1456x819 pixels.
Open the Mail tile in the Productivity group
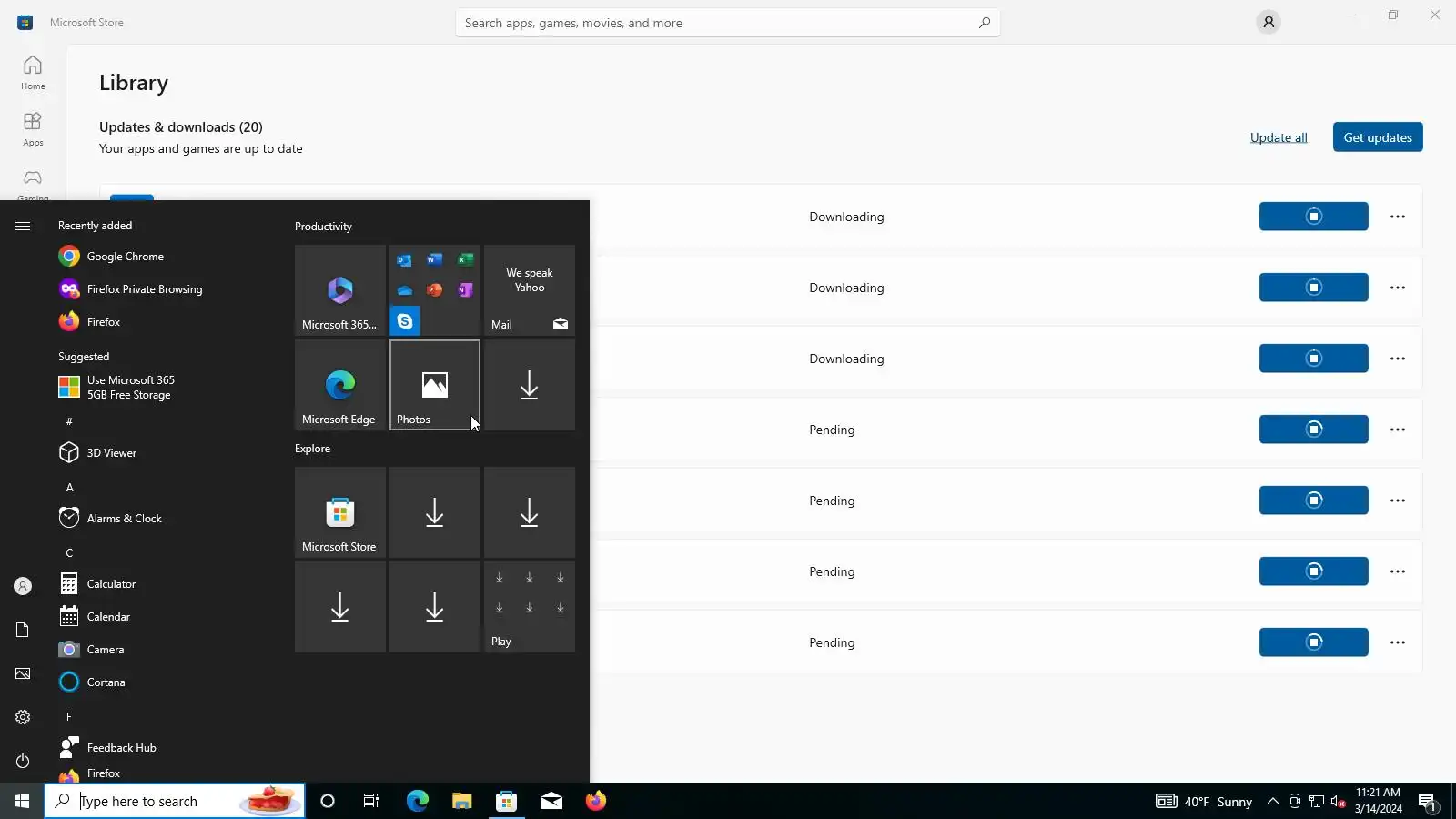click(x=530, y=290)
